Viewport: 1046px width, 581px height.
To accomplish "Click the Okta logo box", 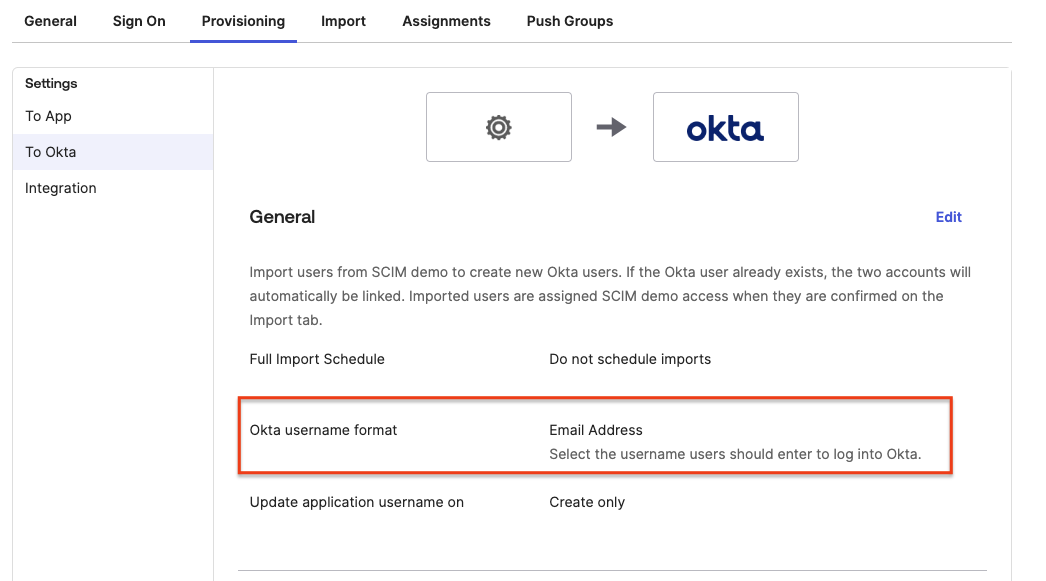I will point(725,127).
